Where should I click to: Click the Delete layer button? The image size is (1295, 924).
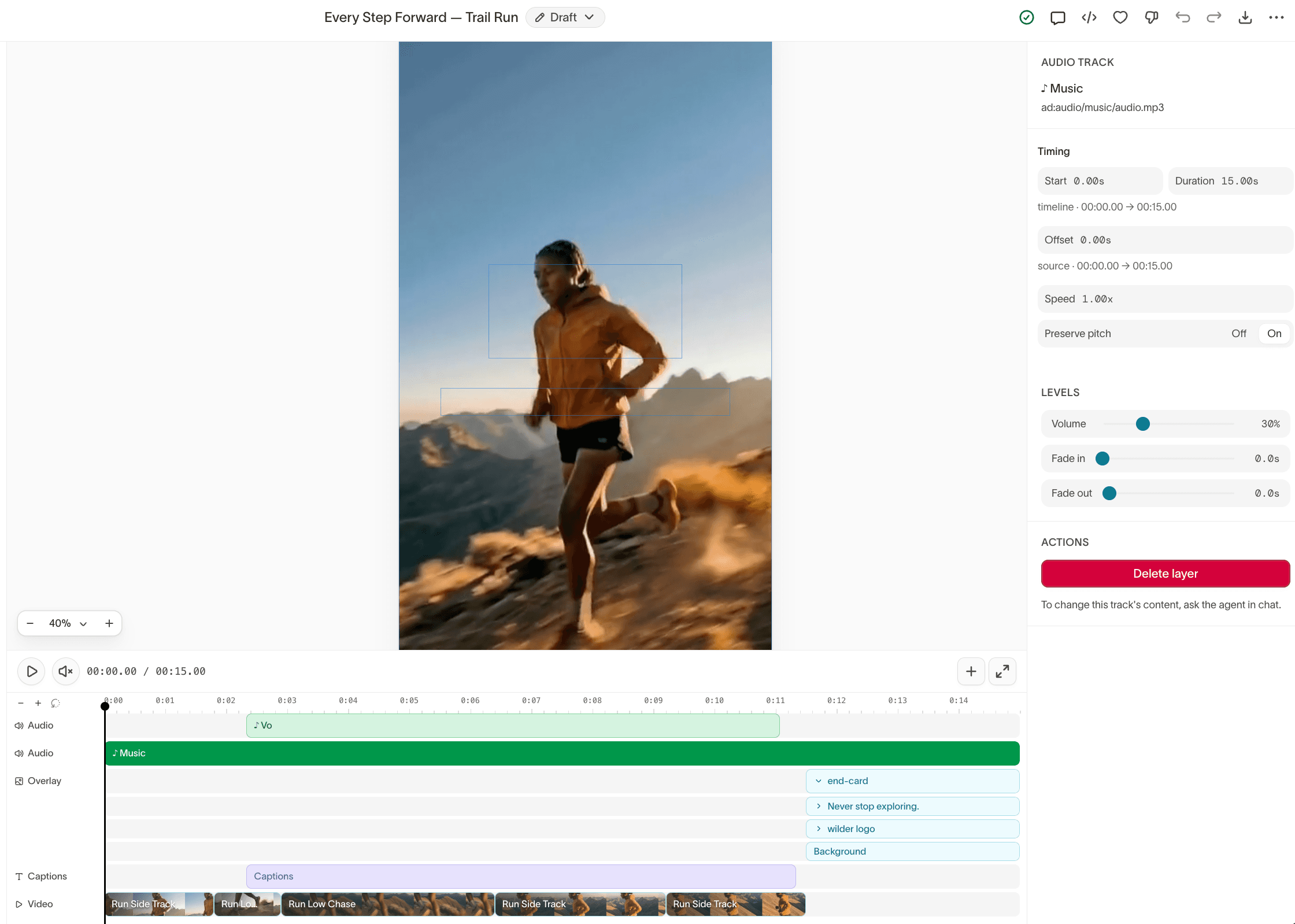tap(1165, 574)
